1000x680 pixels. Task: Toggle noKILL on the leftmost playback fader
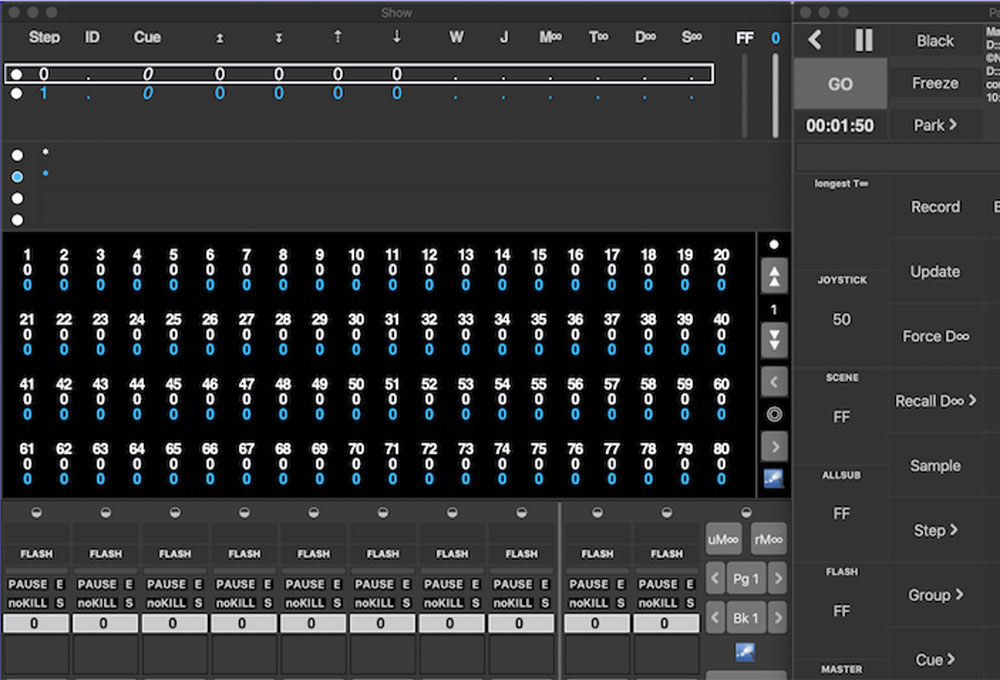pyautogui.click(x=27, y=603)
